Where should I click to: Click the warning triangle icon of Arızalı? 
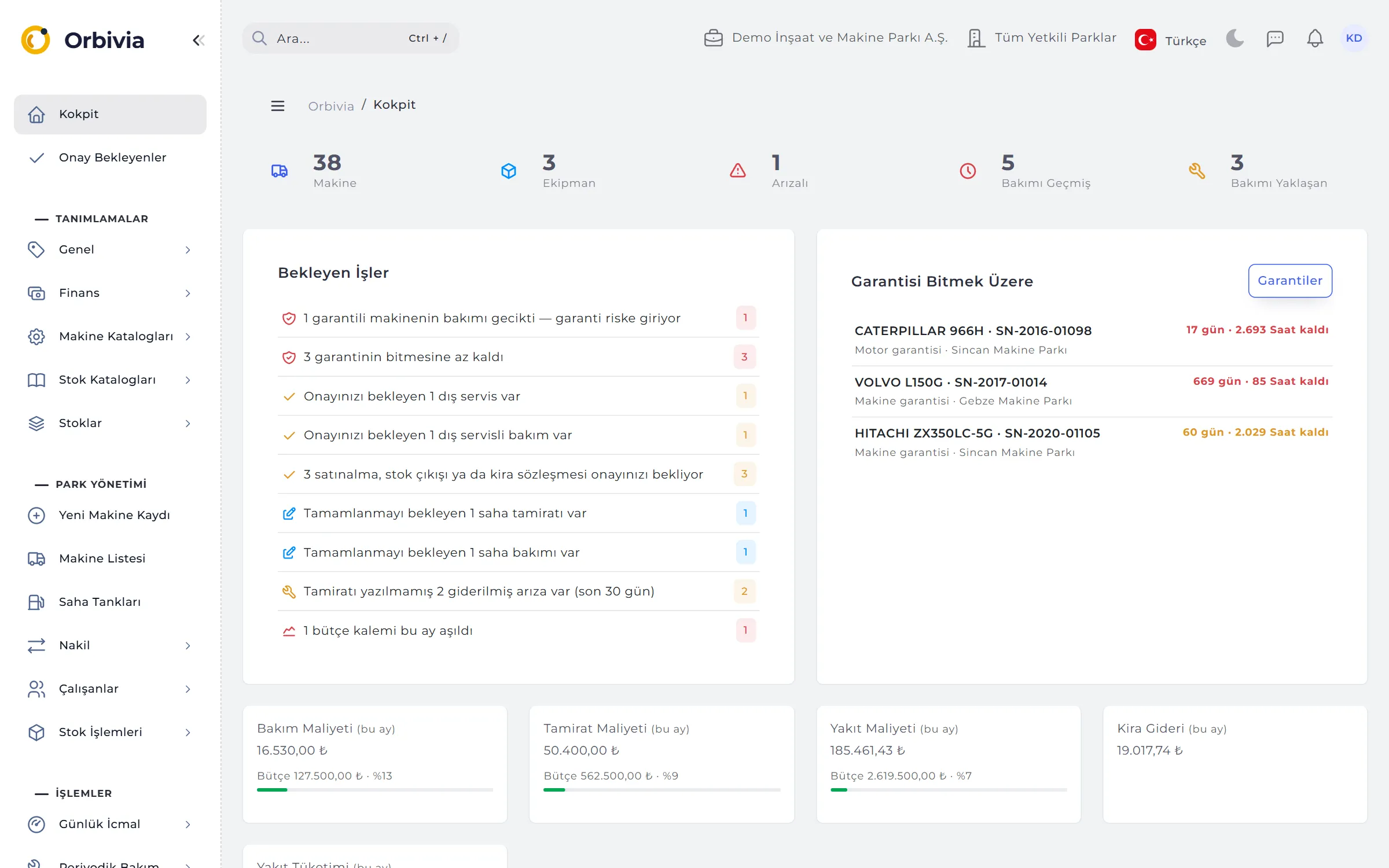pos(738,171)
